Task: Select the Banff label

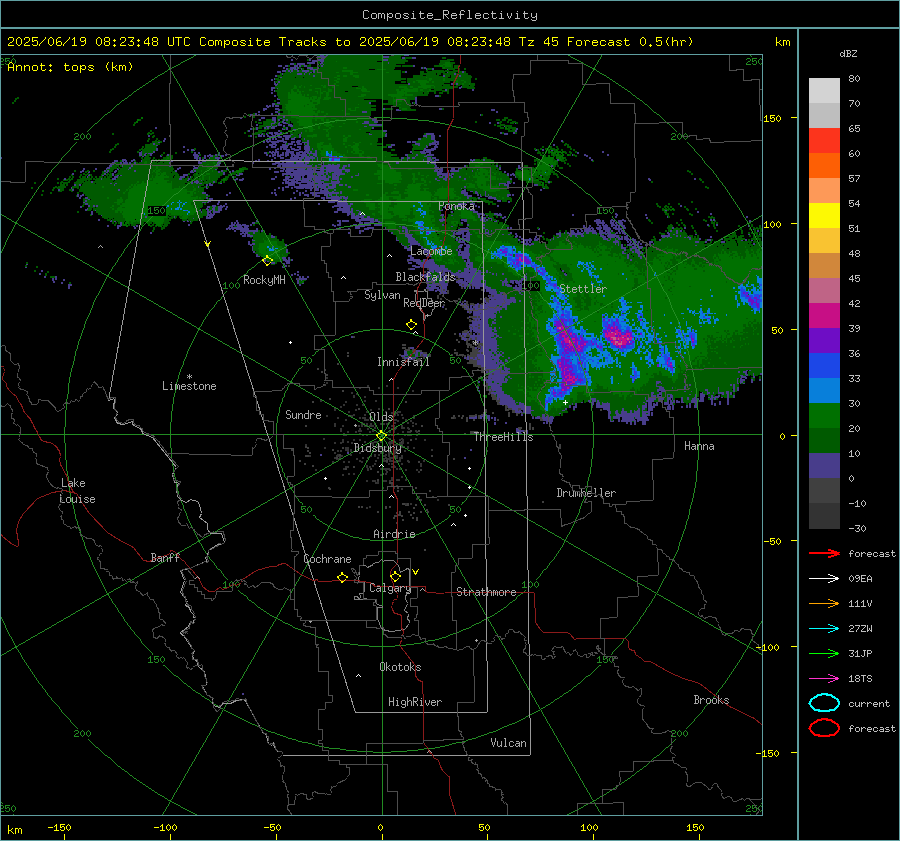Action: point(165,558)
